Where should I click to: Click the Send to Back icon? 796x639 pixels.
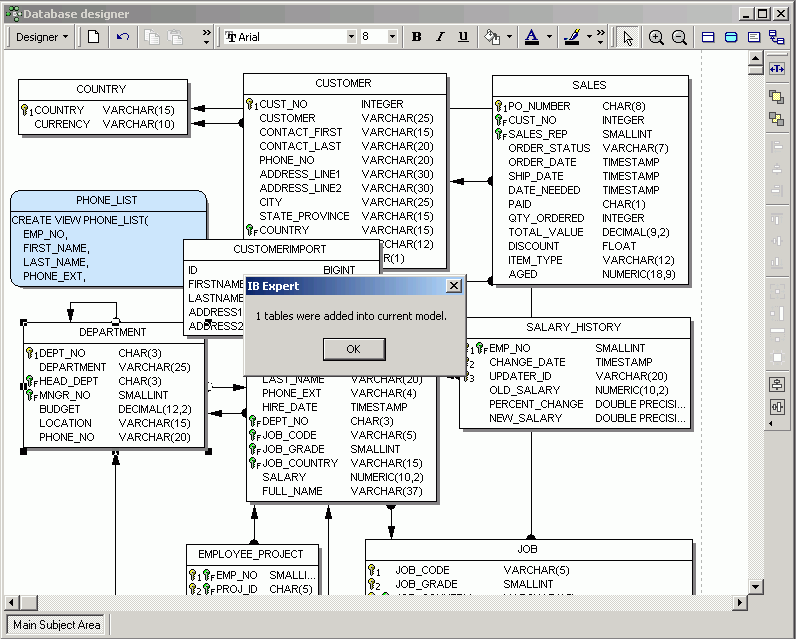point(776,119)
